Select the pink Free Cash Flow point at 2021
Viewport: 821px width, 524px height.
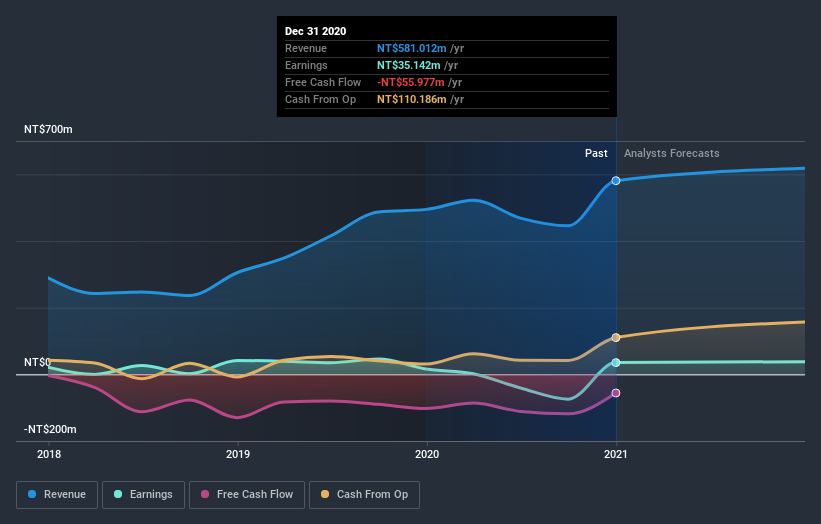[616, 393]
